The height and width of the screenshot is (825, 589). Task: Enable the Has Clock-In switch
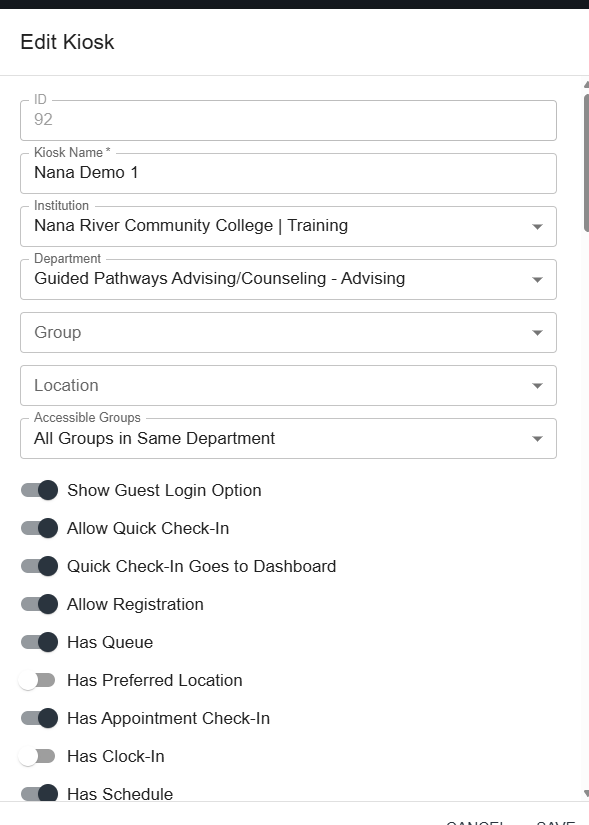37,756
